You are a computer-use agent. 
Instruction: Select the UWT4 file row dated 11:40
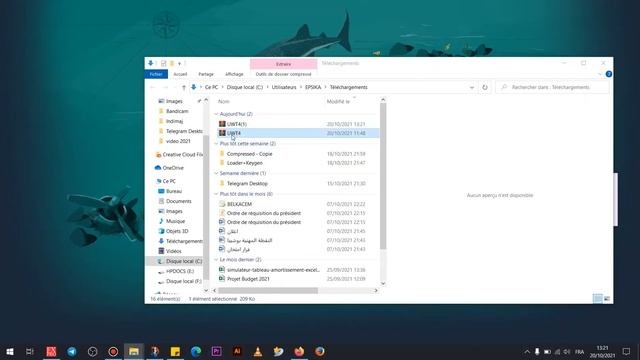click(298, 133)
